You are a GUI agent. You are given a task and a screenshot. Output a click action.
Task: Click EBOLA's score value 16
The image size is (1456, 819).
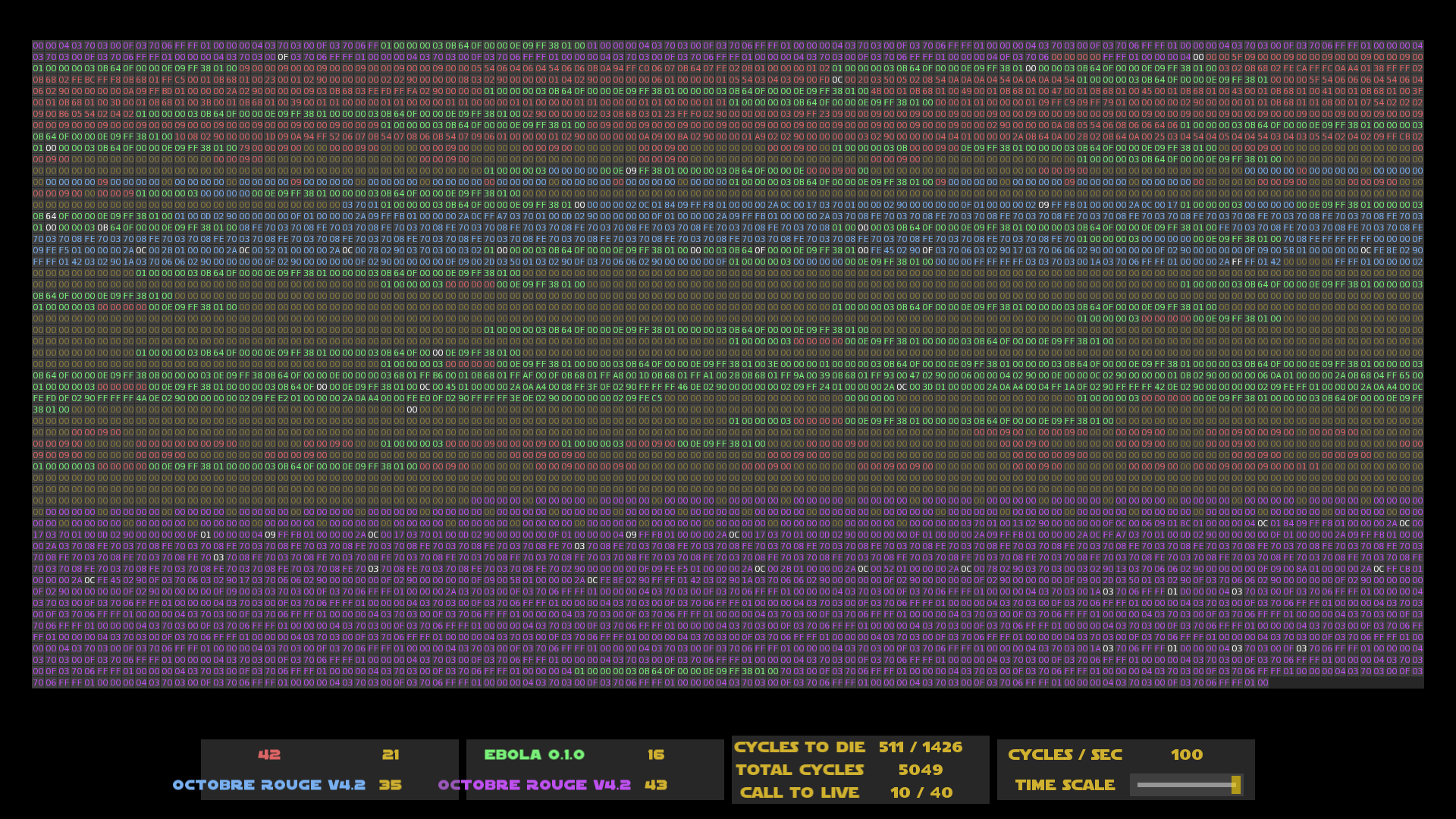point(656,755)
